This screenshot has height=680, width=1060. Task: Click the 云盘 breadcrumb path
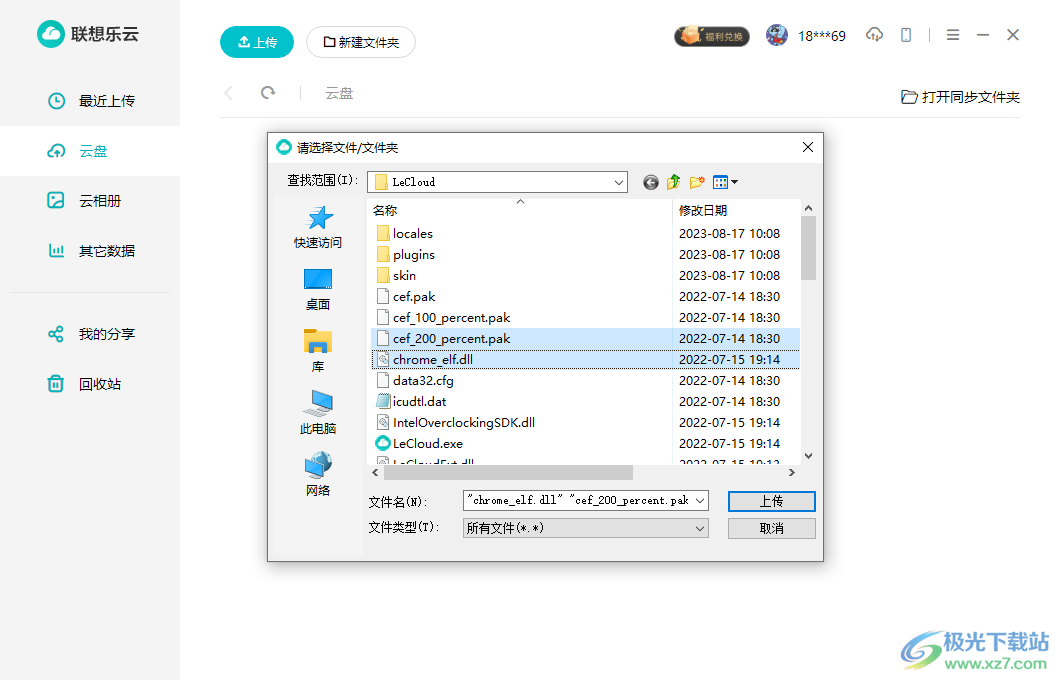(339, 93)
